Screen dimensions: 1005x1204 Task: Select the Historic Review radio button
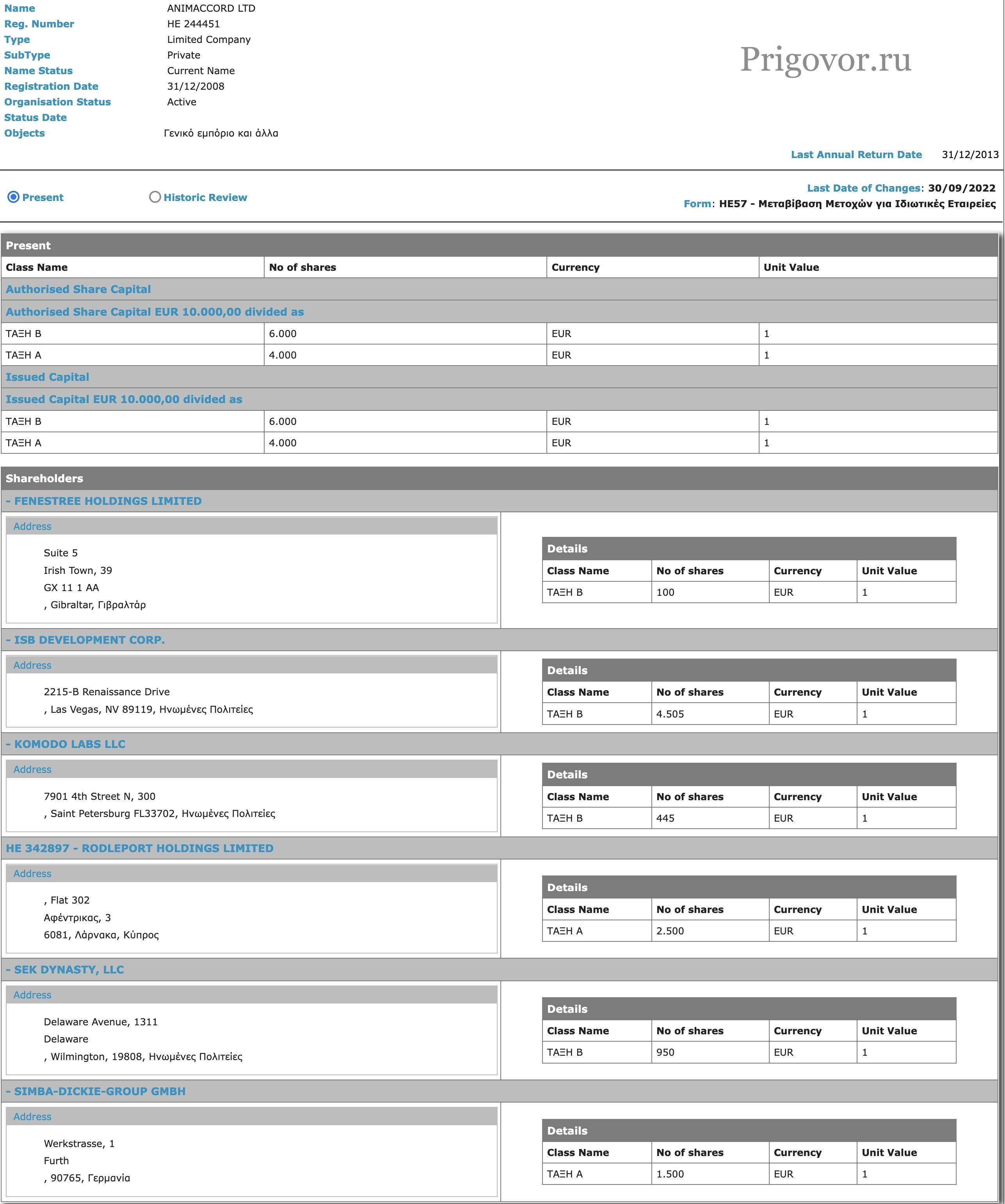coord(154,197)
